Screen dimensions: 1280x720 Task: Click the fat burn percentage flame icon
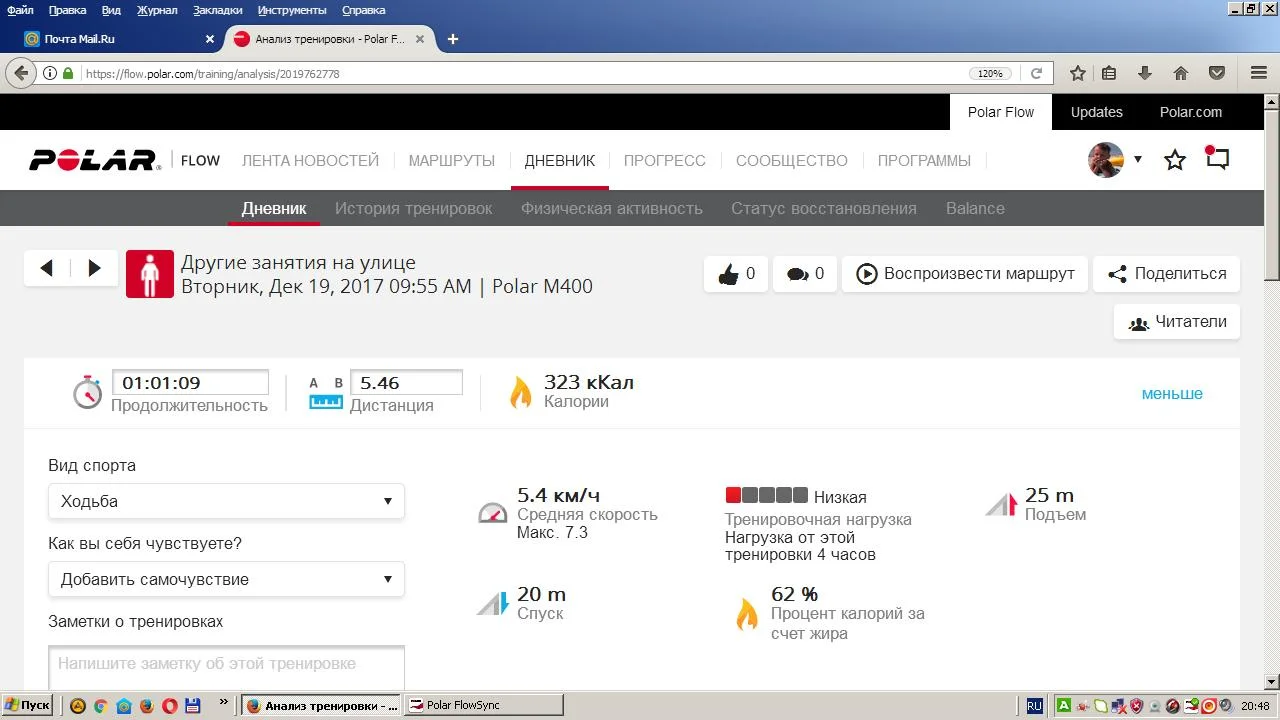click(x=747, y=613)
